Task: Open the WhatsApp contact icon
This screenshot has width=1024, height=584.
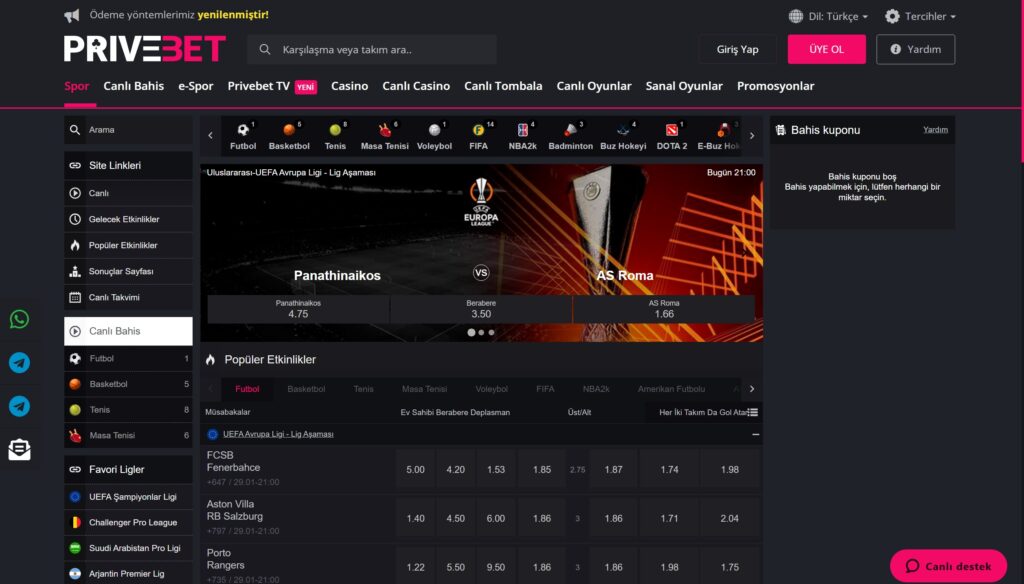Action: (x=20, y=319)
